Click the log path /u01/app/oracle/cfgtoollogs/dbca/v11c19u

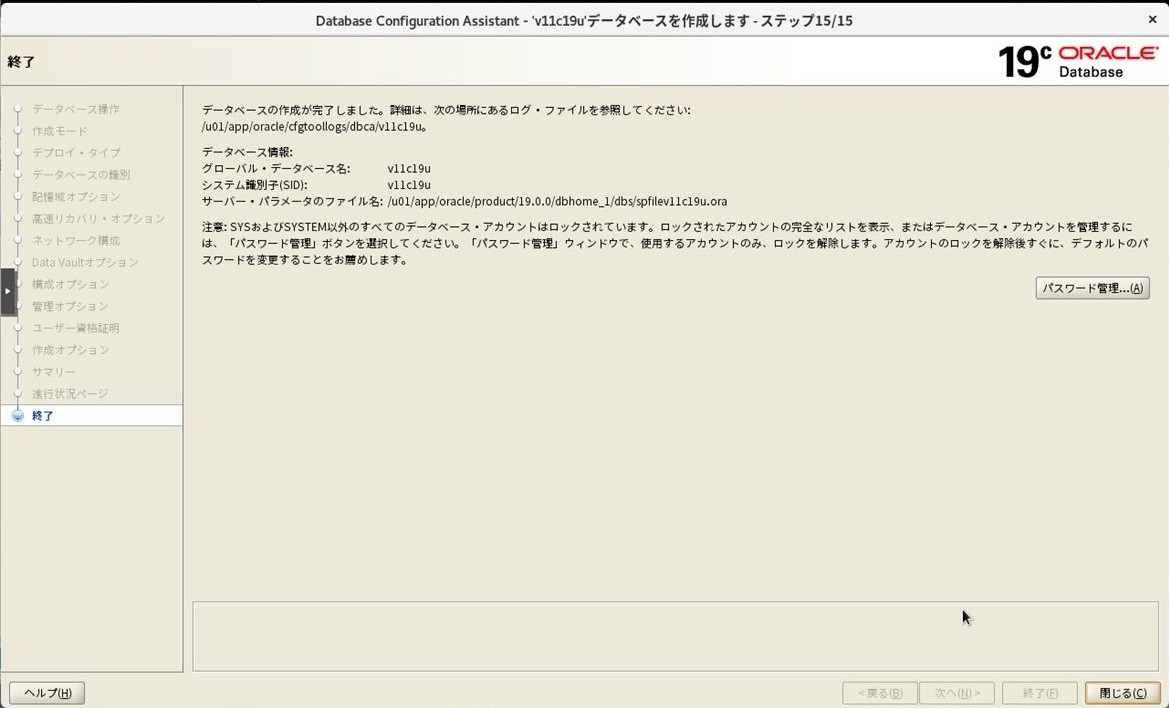point(313,127)
